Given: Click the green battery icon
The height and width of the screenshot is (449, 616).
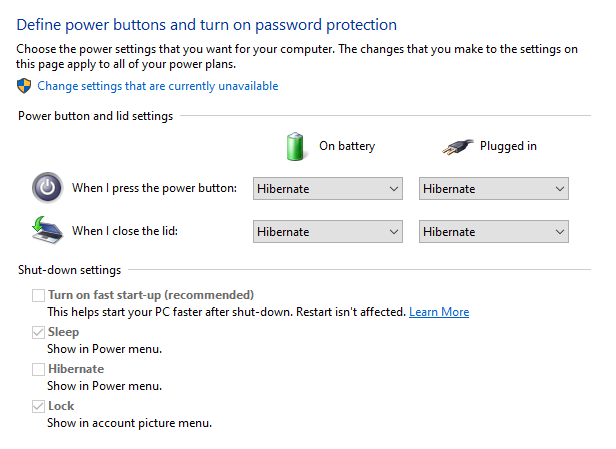Looking at the screenshot, I should (x=294, y=146).
